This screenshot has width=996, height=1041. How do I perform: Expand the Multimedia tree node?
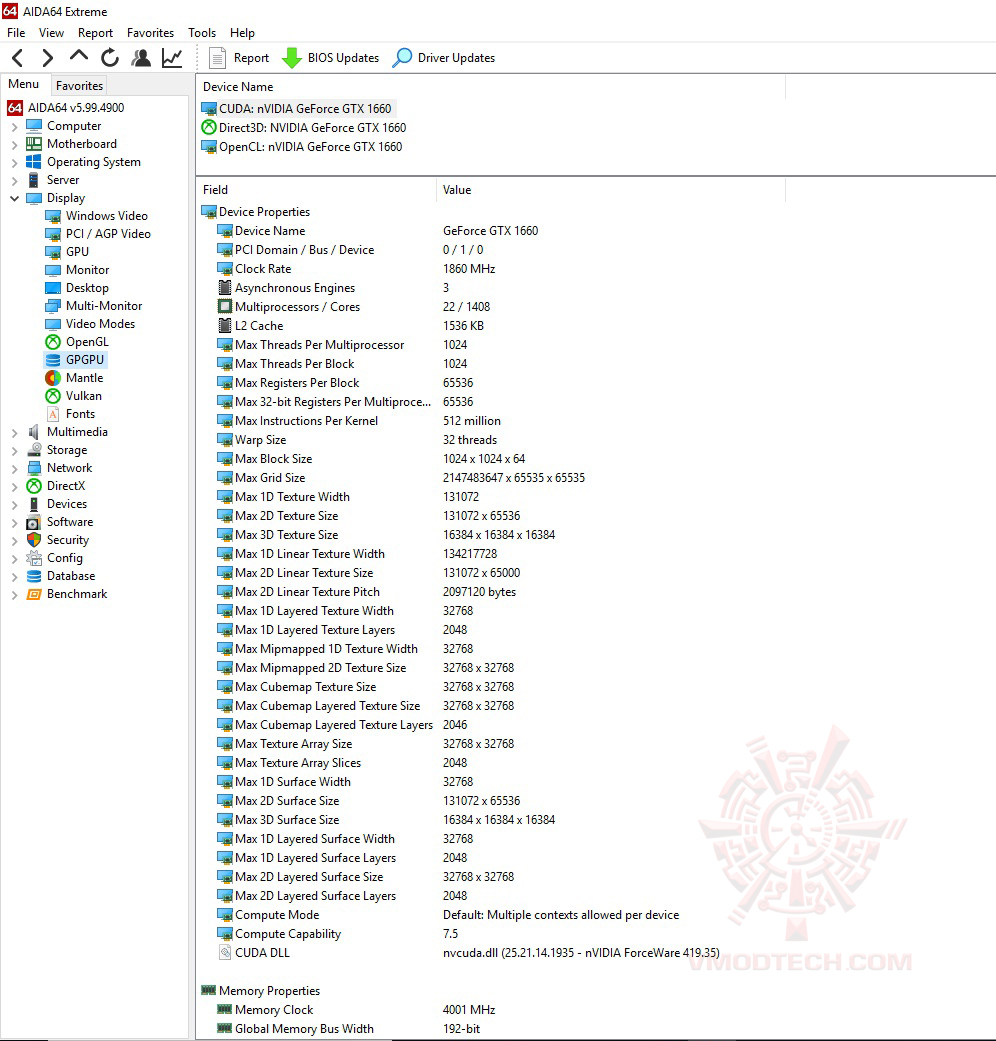15,432
